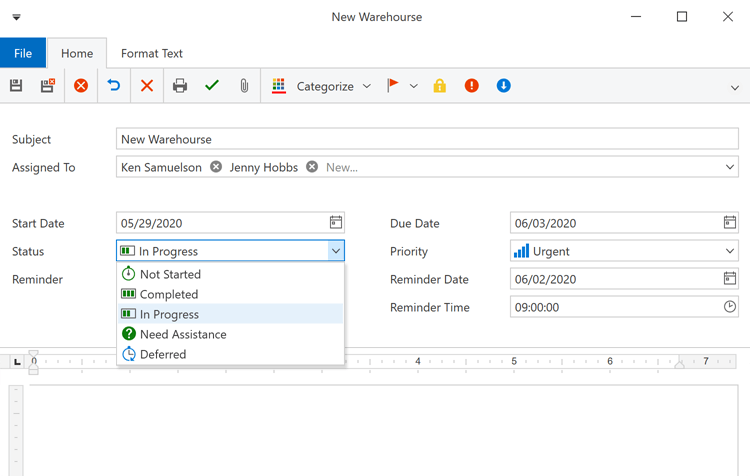
Task: Toggle the blue Low Importance arrow icon
Action: point(503,86)
